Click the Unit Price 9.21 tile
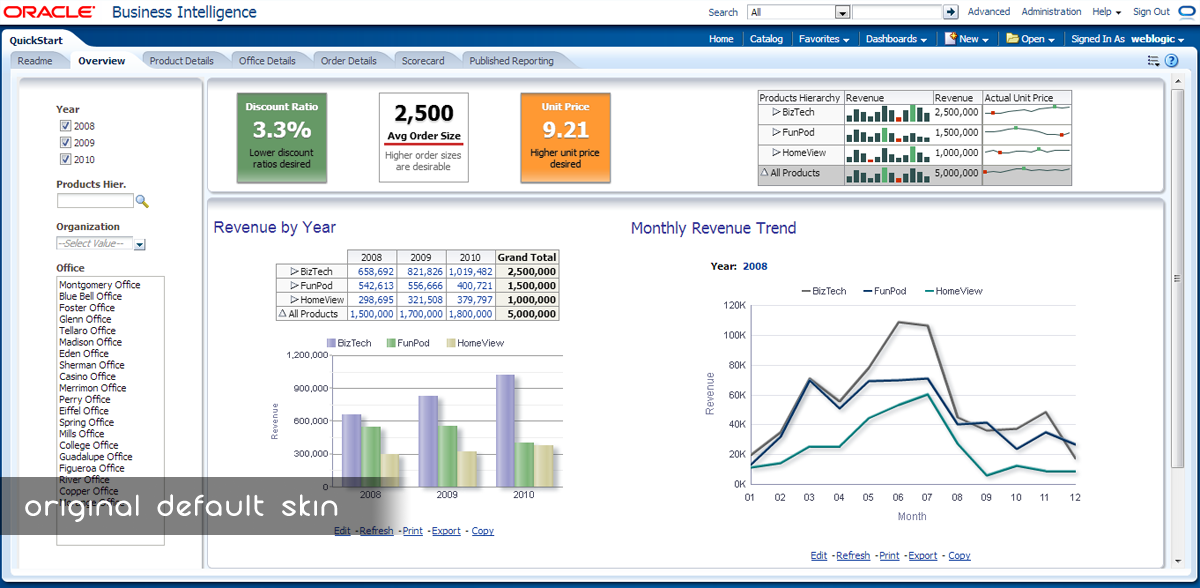1200x588 pixels. tap(565, 138)
